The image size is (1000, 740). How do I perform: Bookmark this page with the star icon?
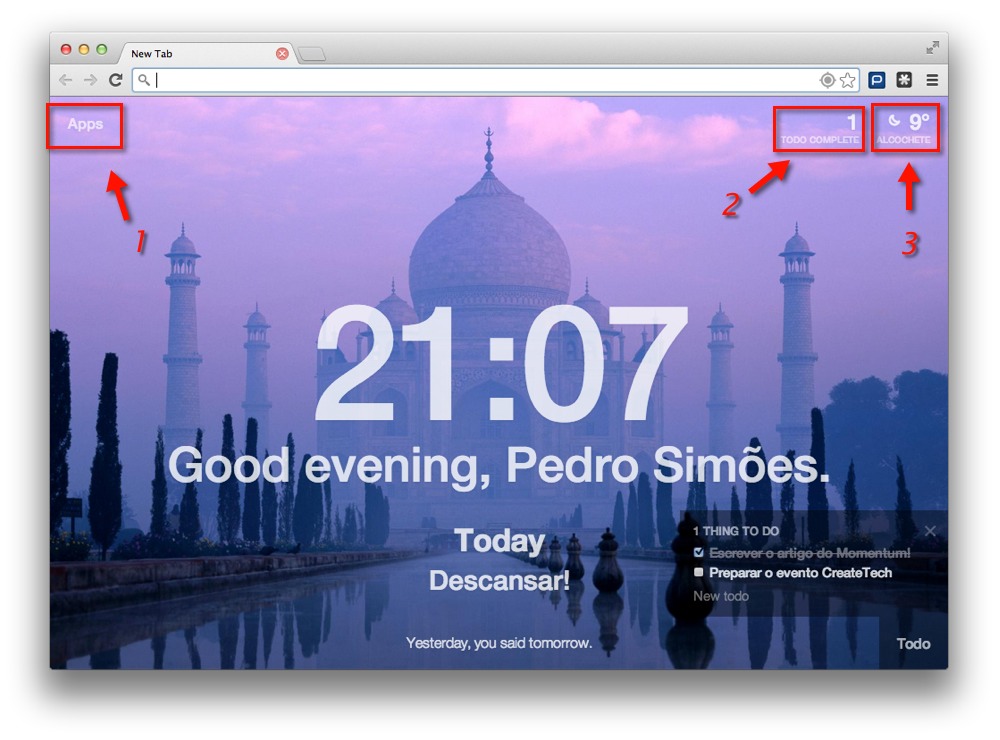[848, 80]
